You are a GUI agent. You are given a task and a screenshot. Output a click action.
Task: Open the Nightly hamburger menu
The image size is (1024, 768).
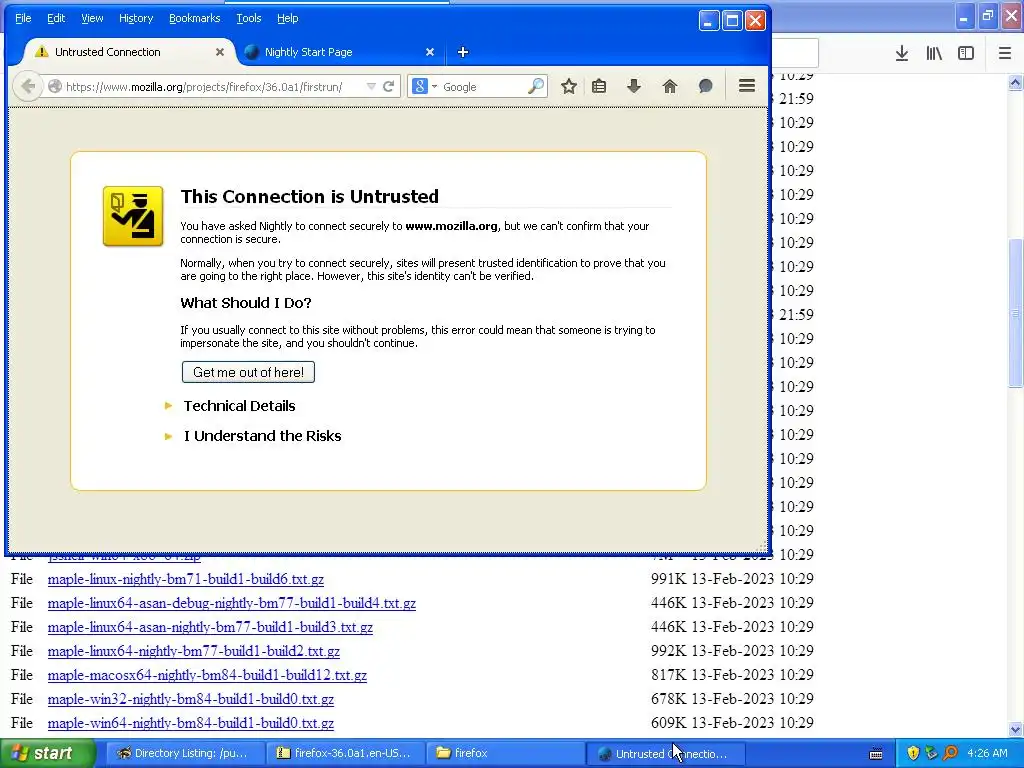[x=747, y=86]
